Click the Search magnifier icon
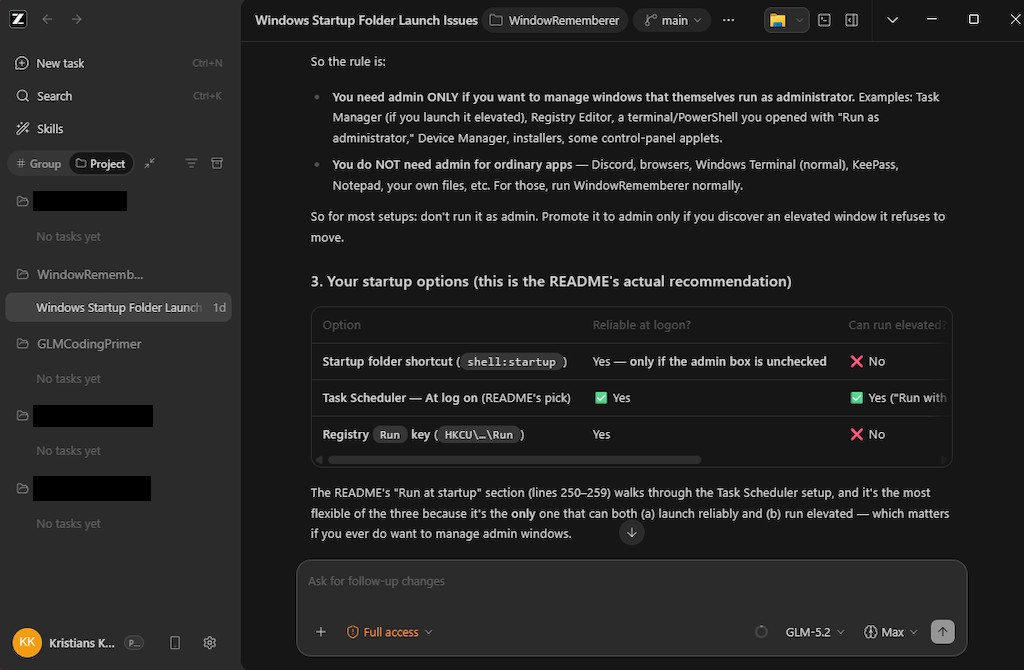 (x=23, y=96)
